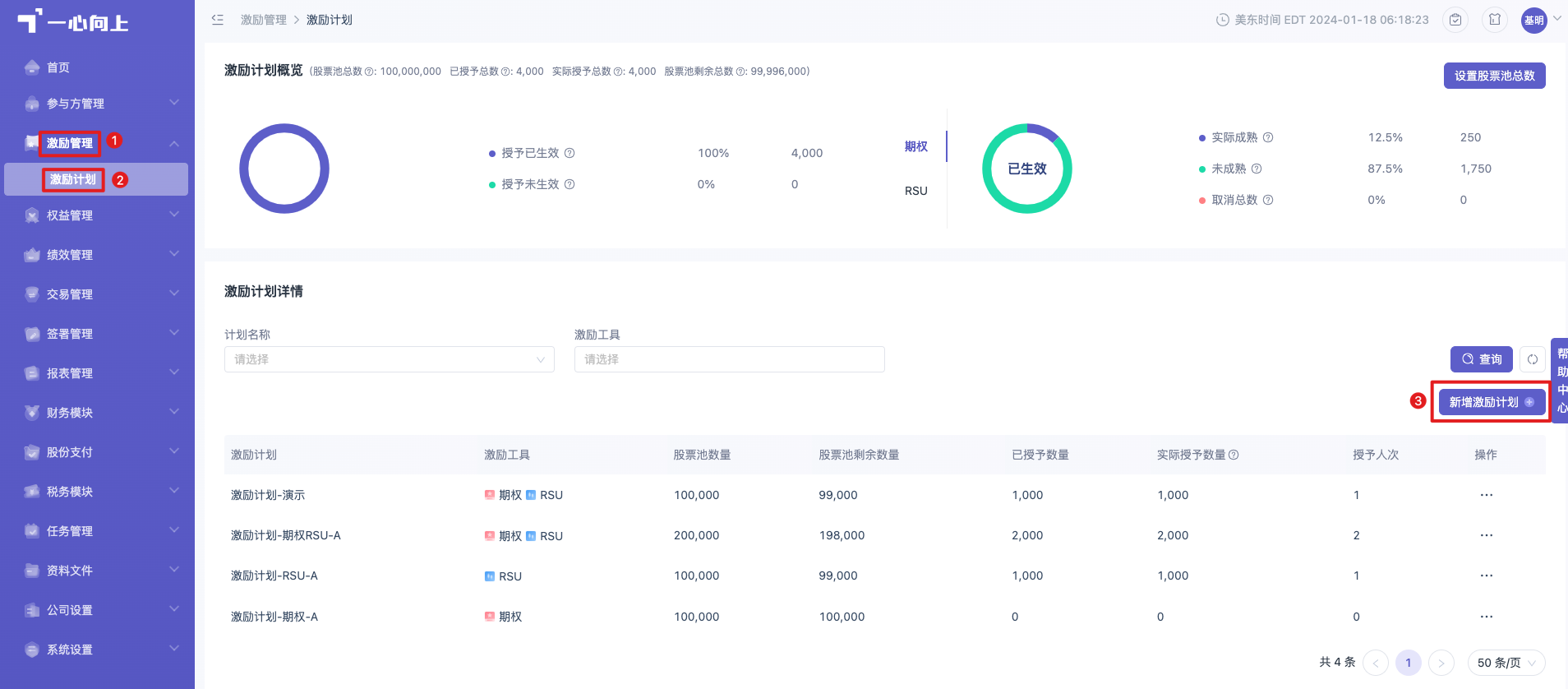Click the 系统设置 sidebar icon
The width and height of the screenshot is (1568, 689).
pos(32,650)
